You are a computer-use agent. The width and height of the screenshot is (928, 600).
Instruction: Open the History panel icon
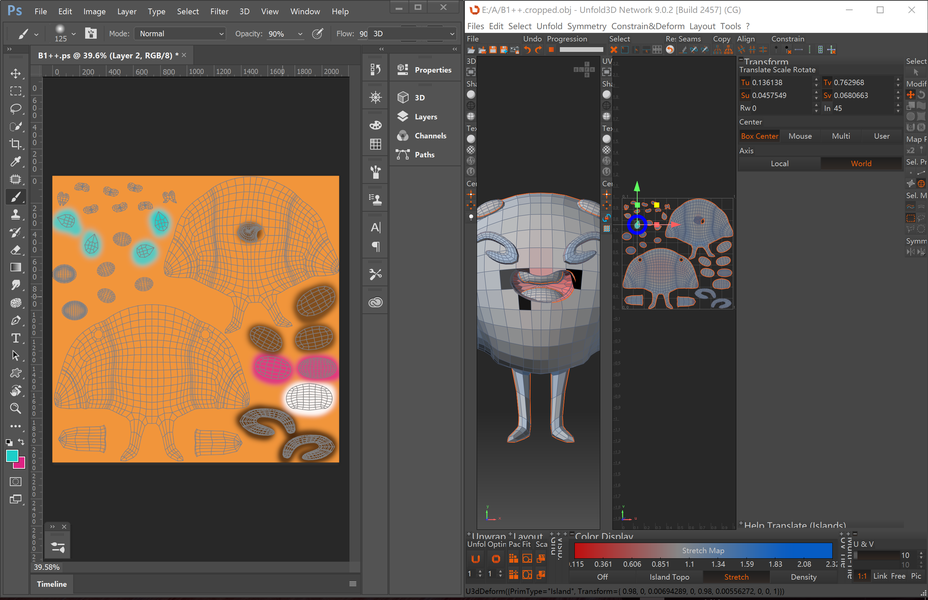(375, 69)
